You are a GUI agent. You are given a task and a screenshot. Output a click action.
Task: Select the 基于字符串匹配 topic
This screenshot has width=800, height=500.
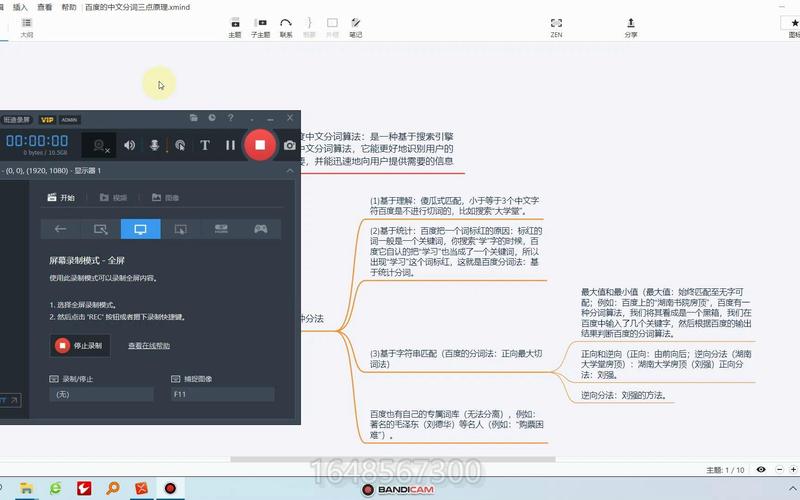pos(456,359)
